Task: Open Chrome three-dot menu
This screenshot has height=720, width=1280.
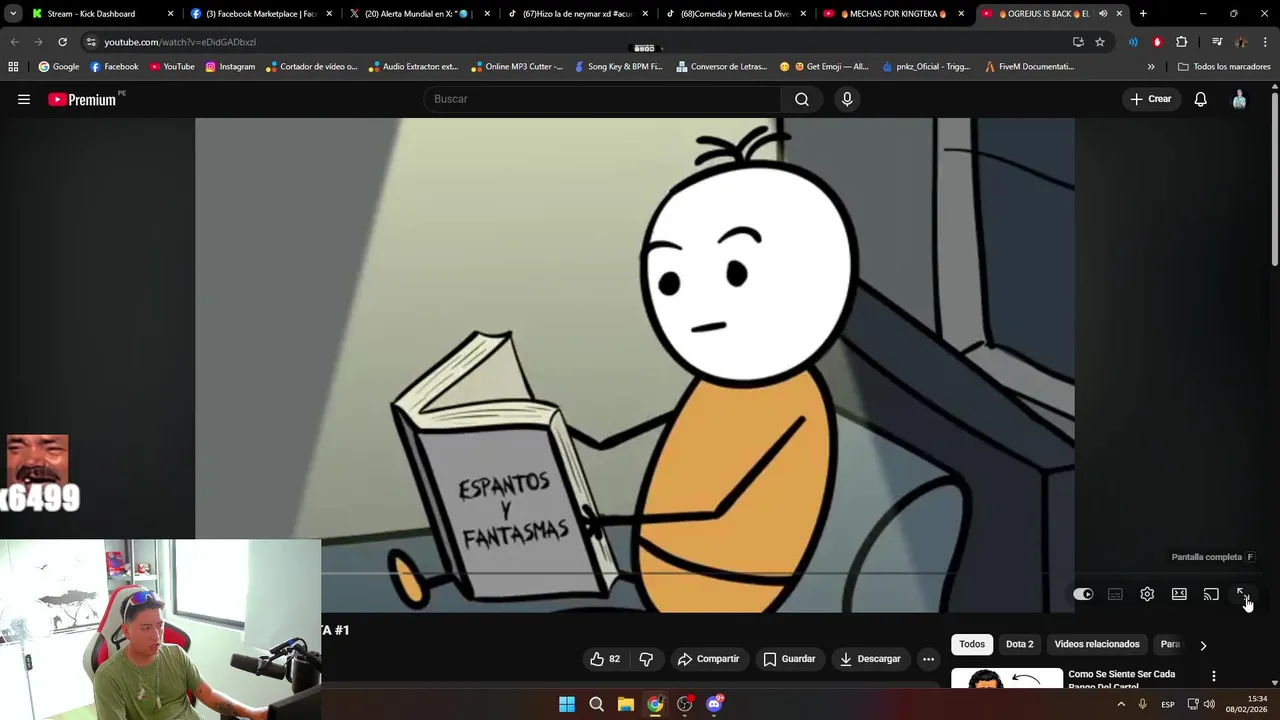Action: click(1265, 42)
